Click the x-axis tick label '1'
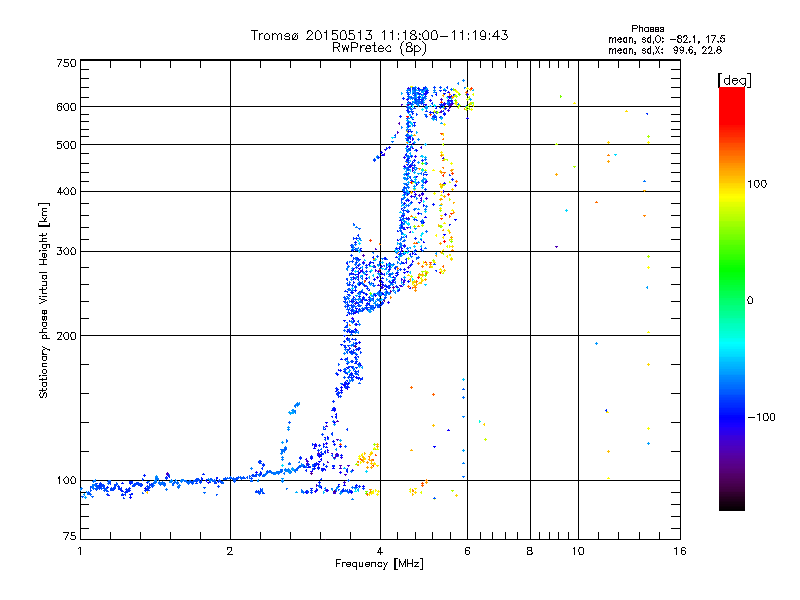This screenshot has width=800, height=600. [80, 551]
